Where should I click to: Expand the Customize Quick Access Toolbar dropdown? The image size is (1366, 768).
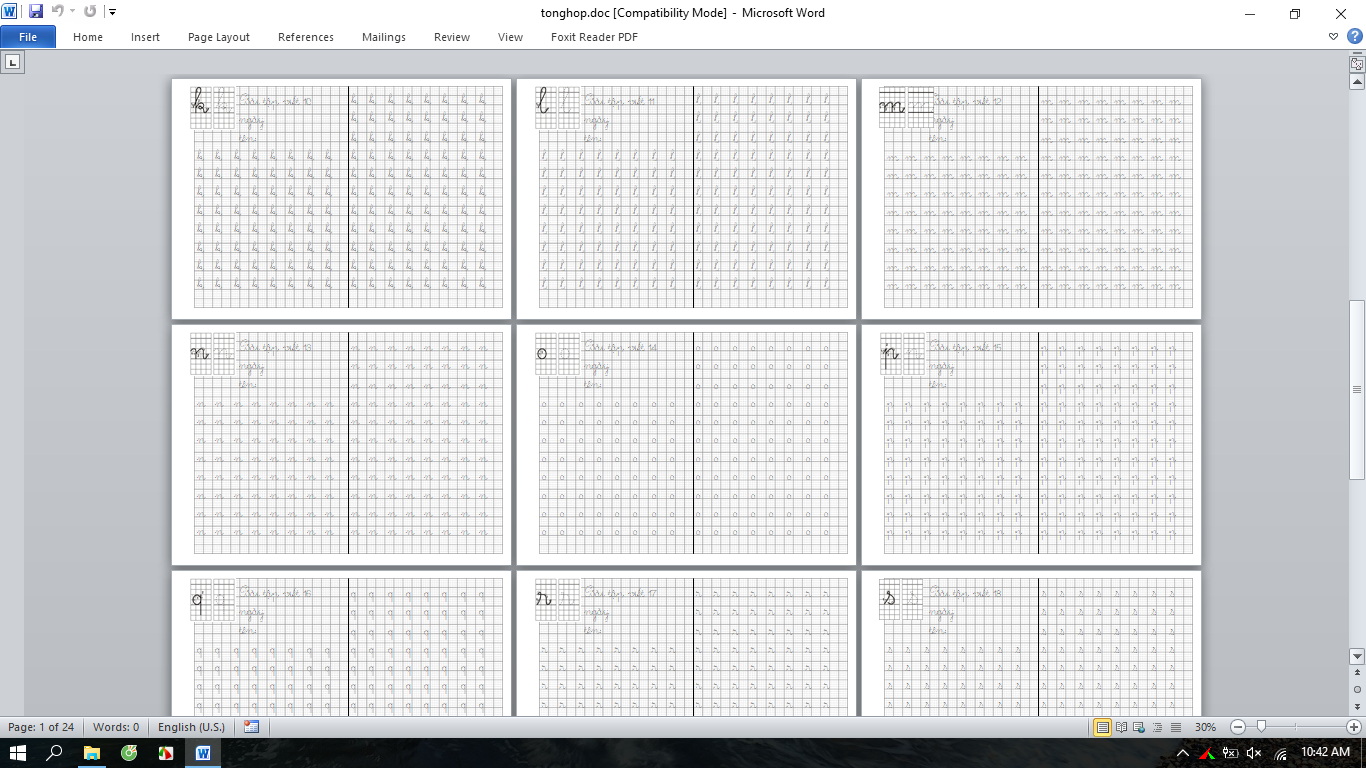coord(112,12)
